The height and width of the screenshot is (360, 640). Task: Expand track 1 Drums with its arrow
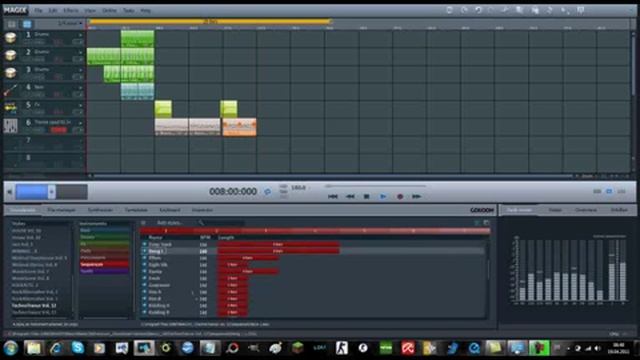[x=80, y=35]
